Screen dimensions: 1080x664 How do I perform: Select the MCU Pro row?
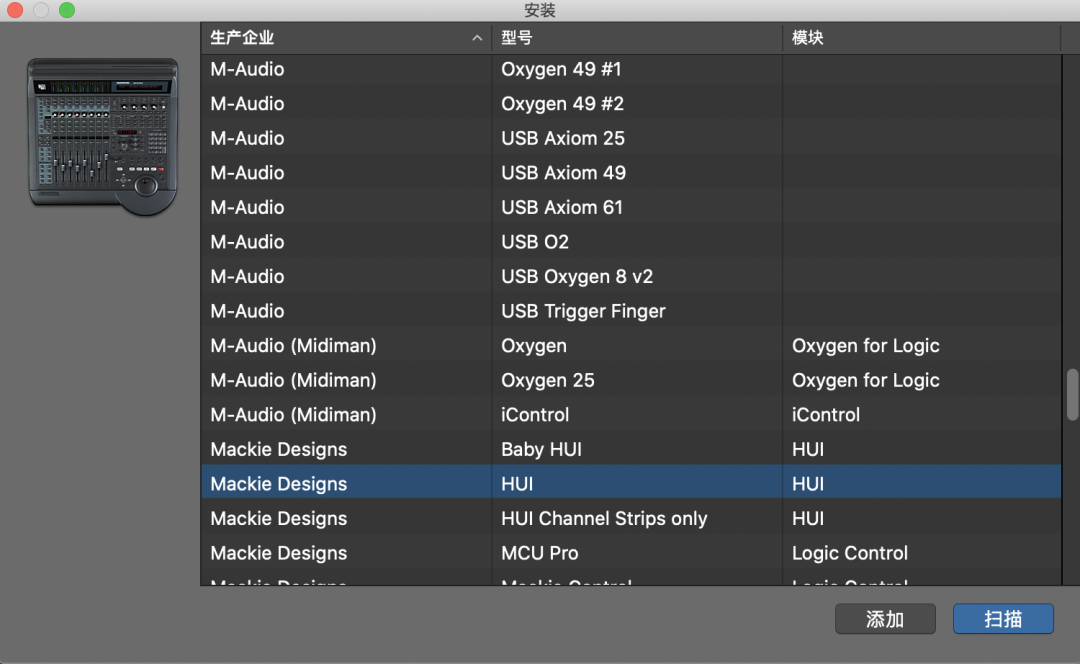[631, 553]
